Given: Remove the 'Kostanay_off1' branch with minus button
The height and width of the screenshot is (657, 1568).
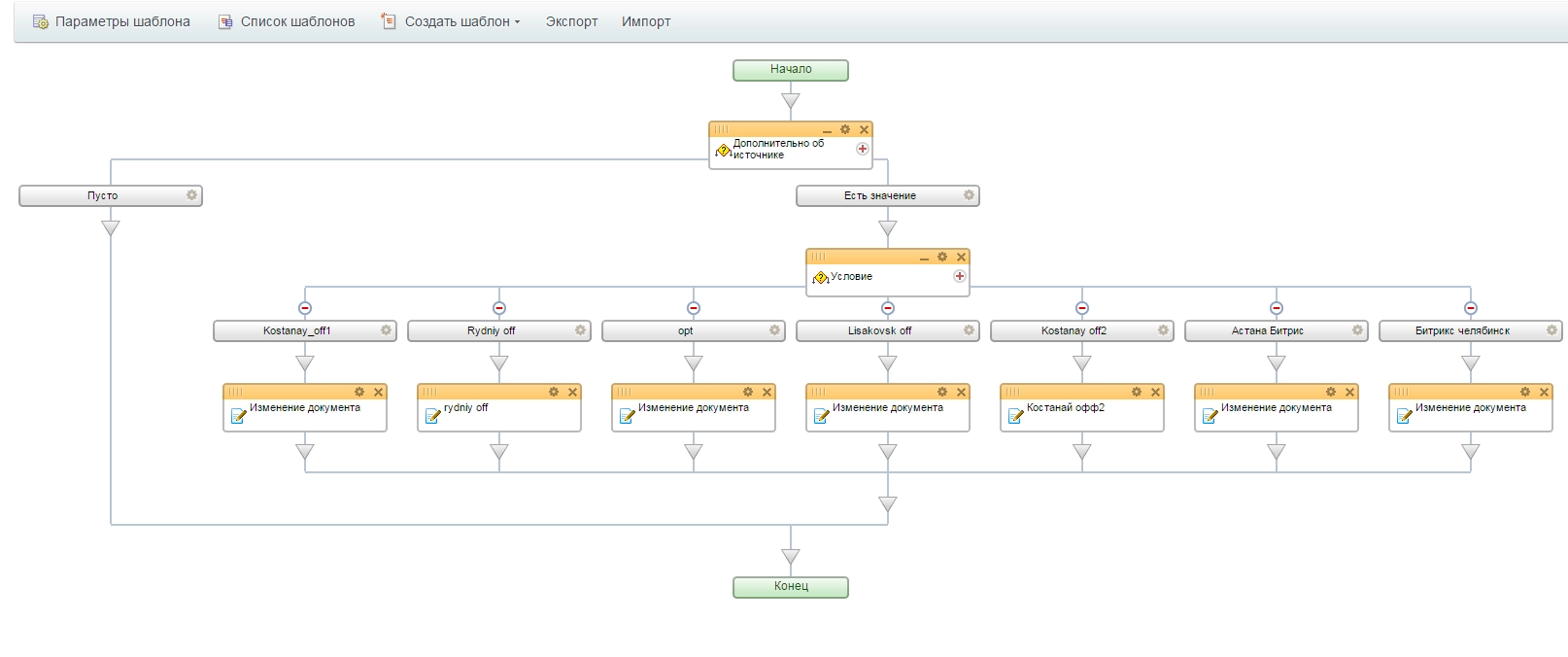Looking at the screenshot, I should [x=305, y=308].
